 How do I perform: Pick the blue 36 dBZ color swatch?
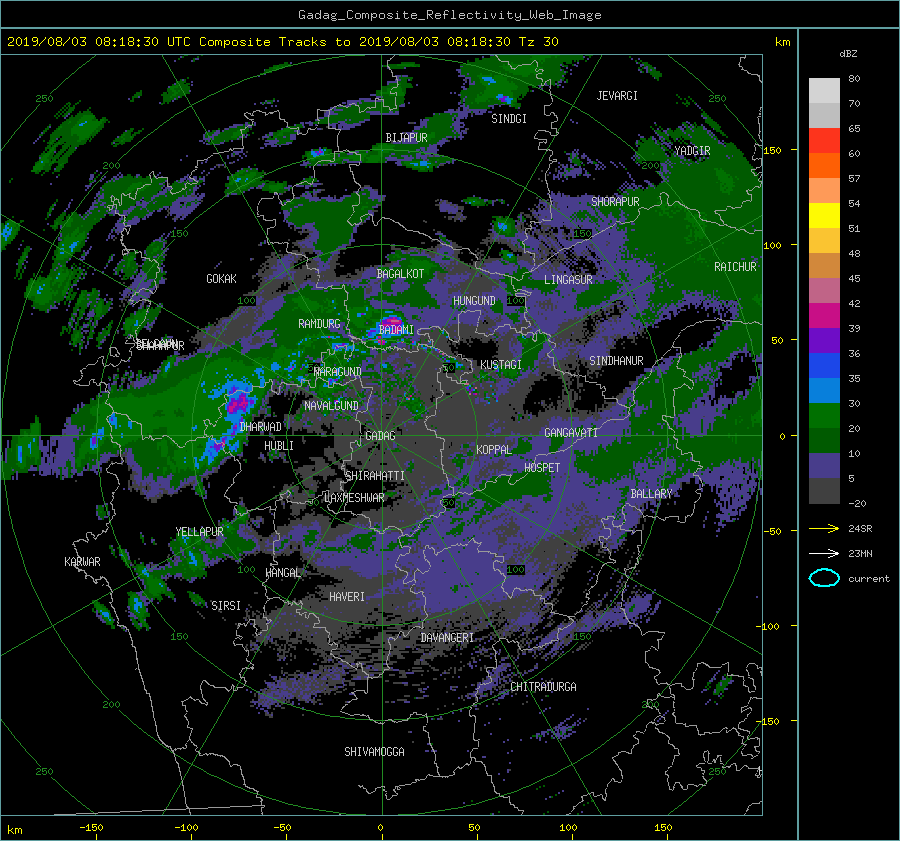(x=824, y=365)
